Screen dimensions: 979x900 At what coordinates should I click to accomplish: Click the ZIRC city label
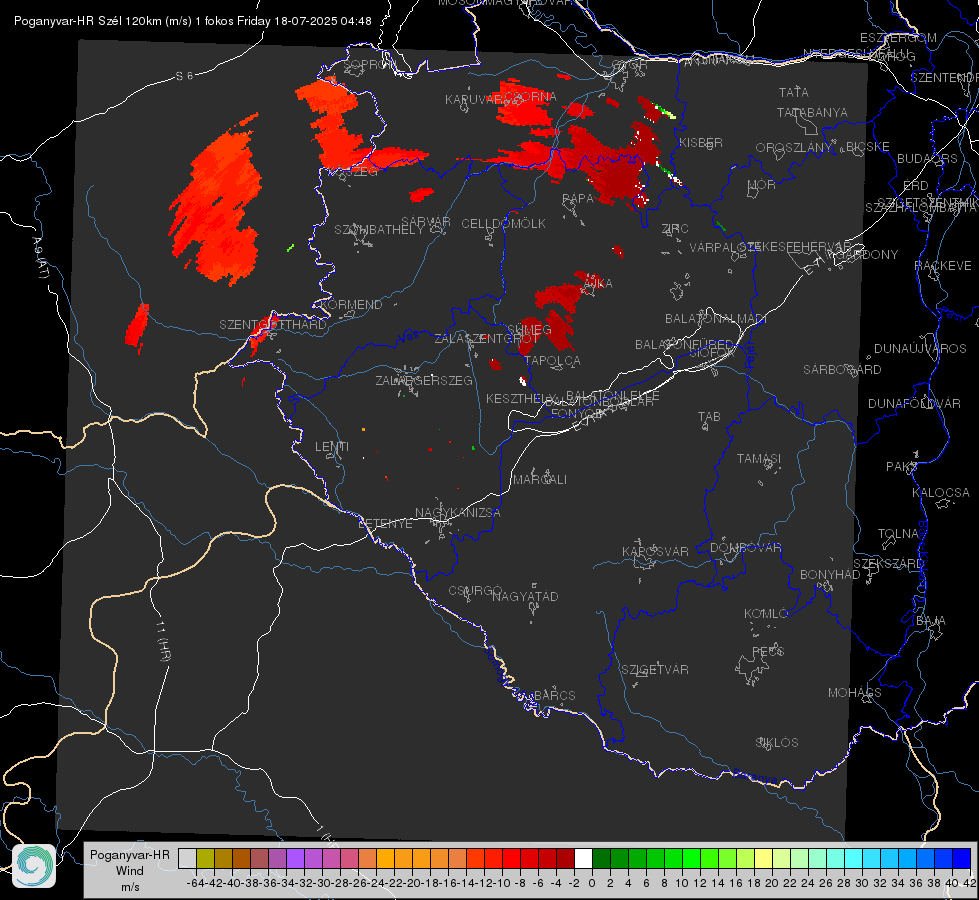click(675, 228)
